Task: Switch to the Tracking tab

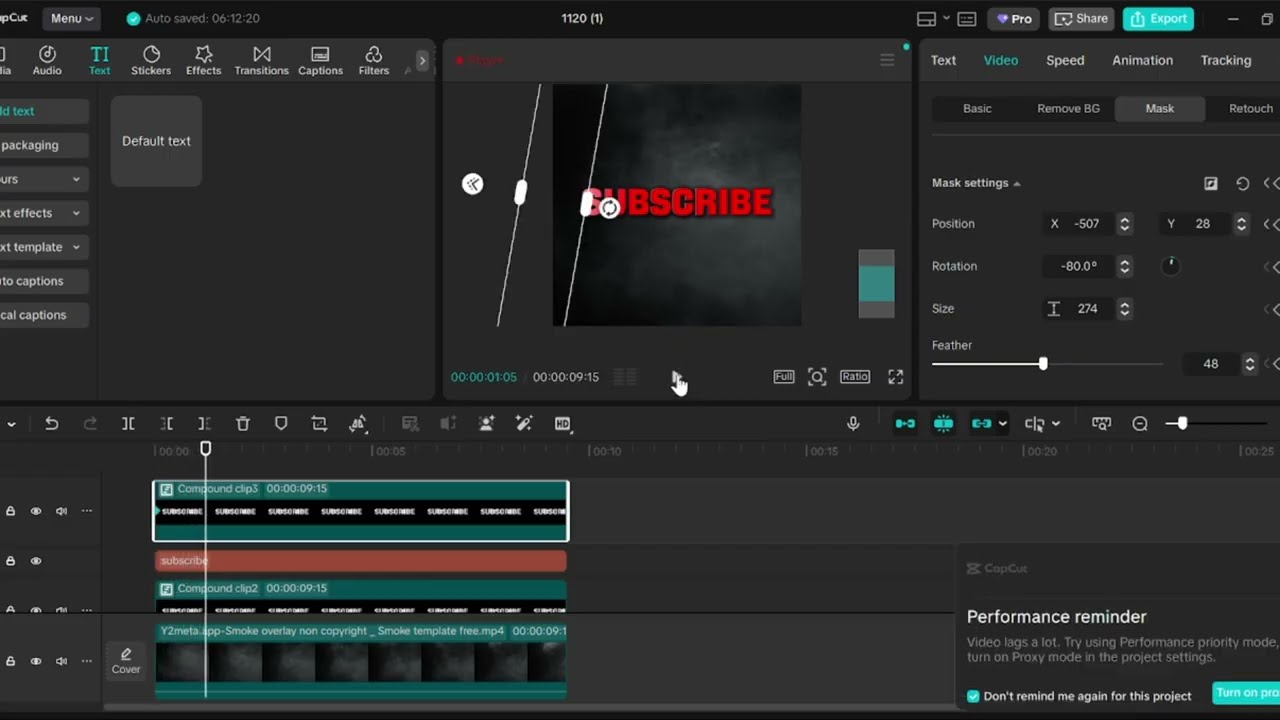Action: pos(1225,60)
